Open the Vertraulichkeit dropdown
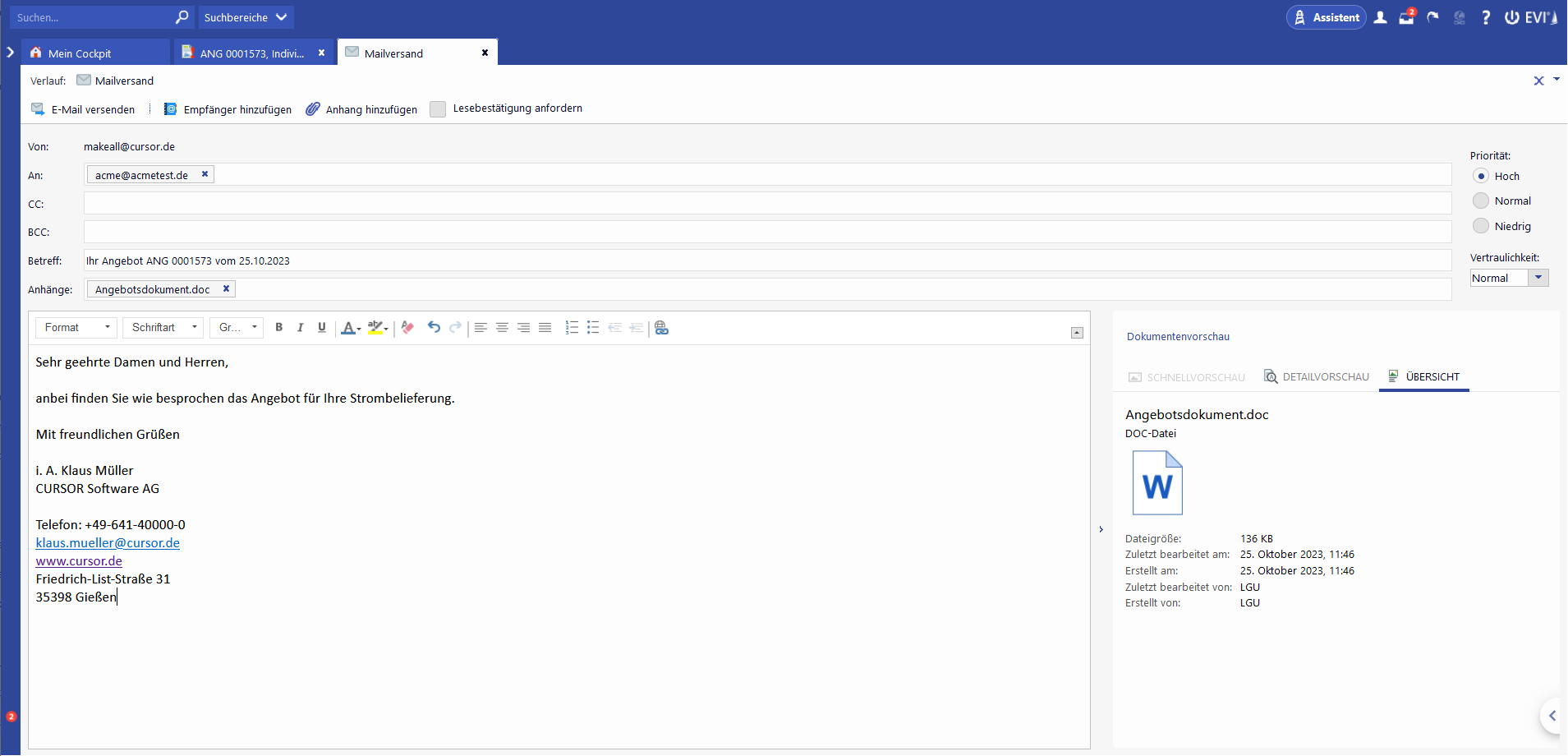The width and height of the screenshot is (1568, 756). [x=1538, y=278]
